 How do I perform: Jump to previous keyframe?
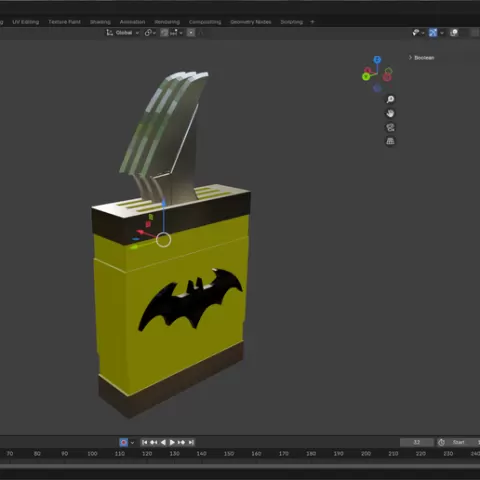154,442
